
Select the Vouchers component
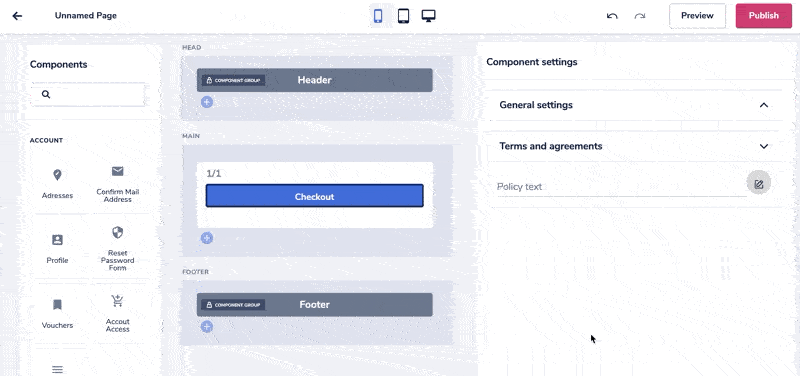[x=57, y=314]
